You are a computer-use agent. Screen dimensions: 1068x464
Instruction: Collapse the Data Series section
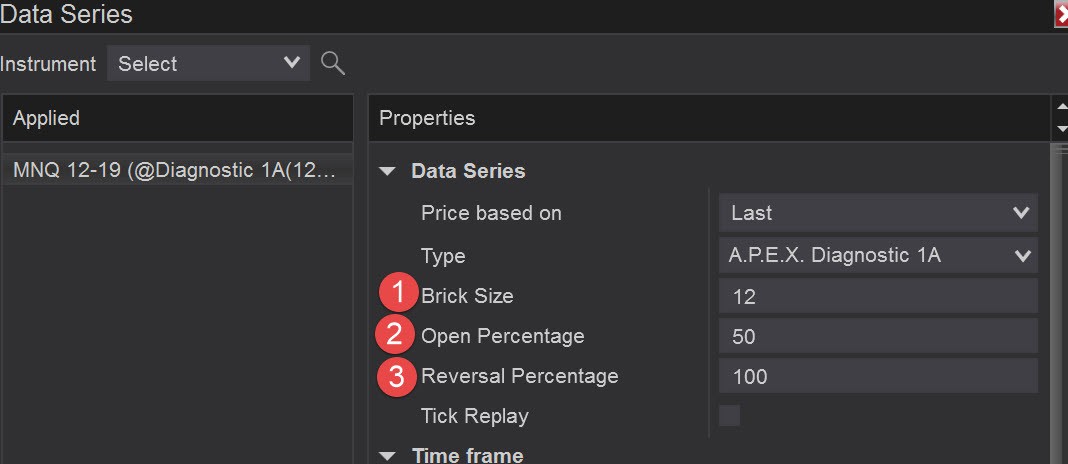point(388,172)
